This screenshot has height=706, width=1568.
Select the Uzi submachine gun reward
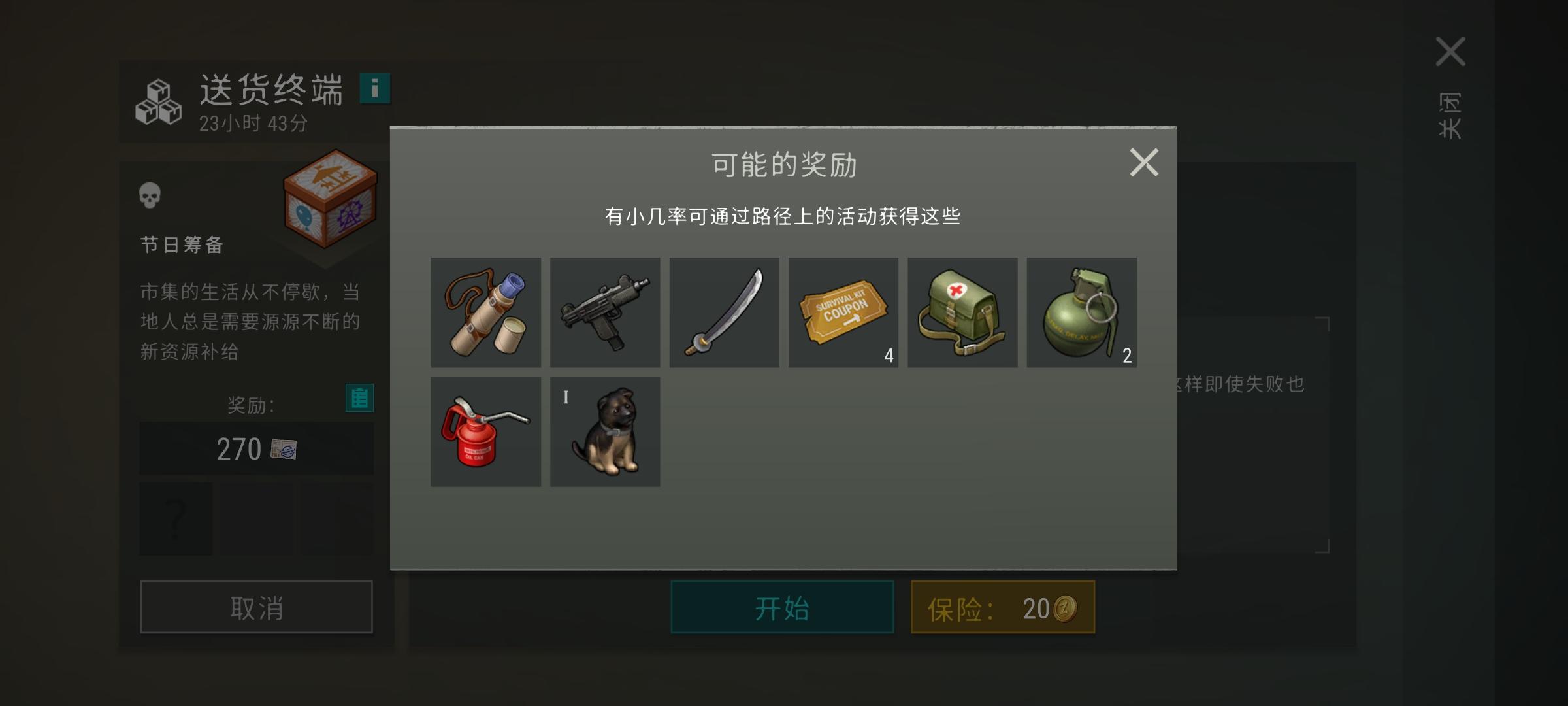click(x=605, y=312)
